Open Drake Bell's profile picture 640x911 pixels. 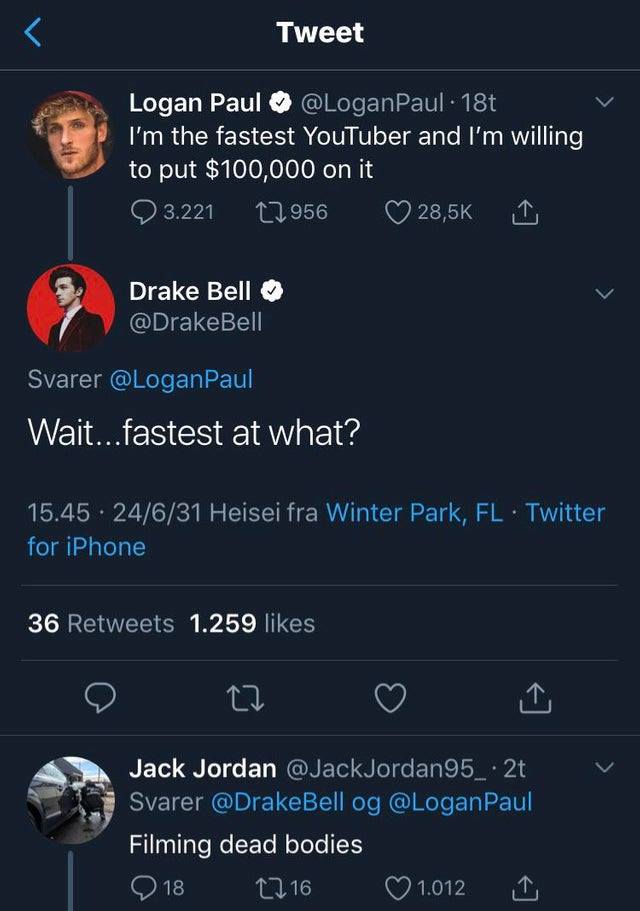point(71,308)
